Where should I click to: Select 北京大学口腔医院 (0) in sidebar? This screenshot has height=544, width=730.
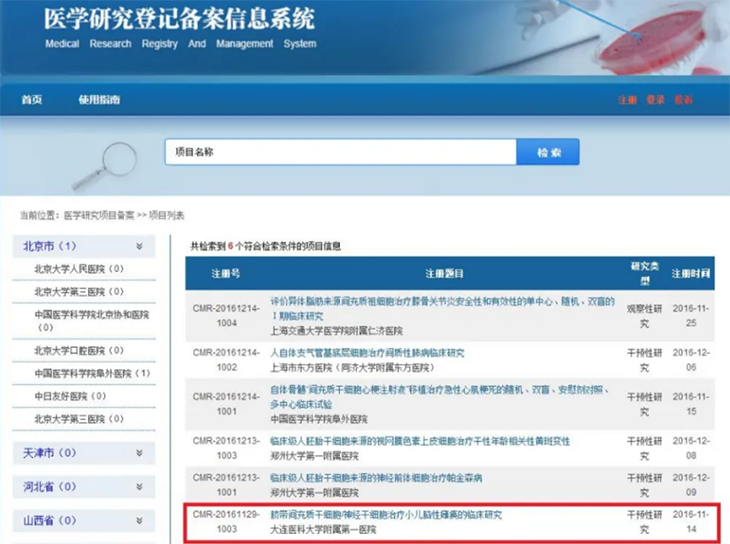click(x=79, y=350)
